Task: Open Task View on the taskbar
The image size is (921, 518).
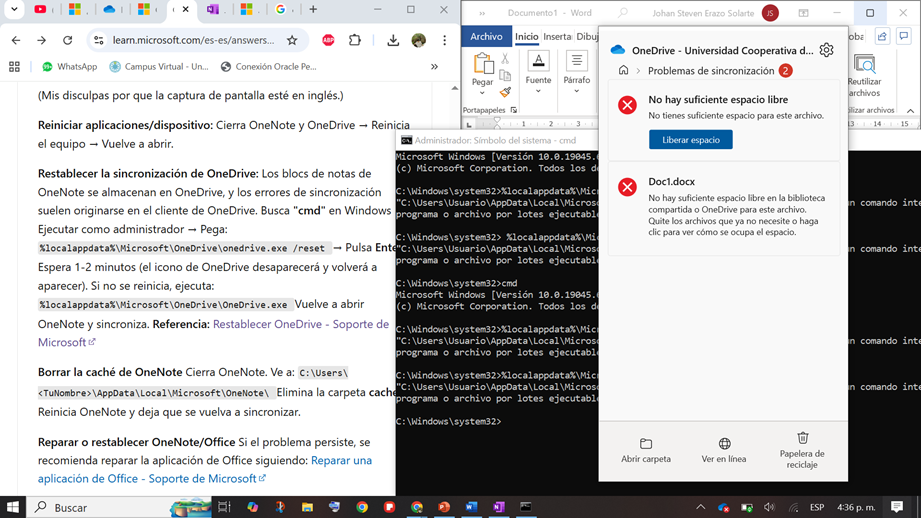Action: click(x=224, y=507)
